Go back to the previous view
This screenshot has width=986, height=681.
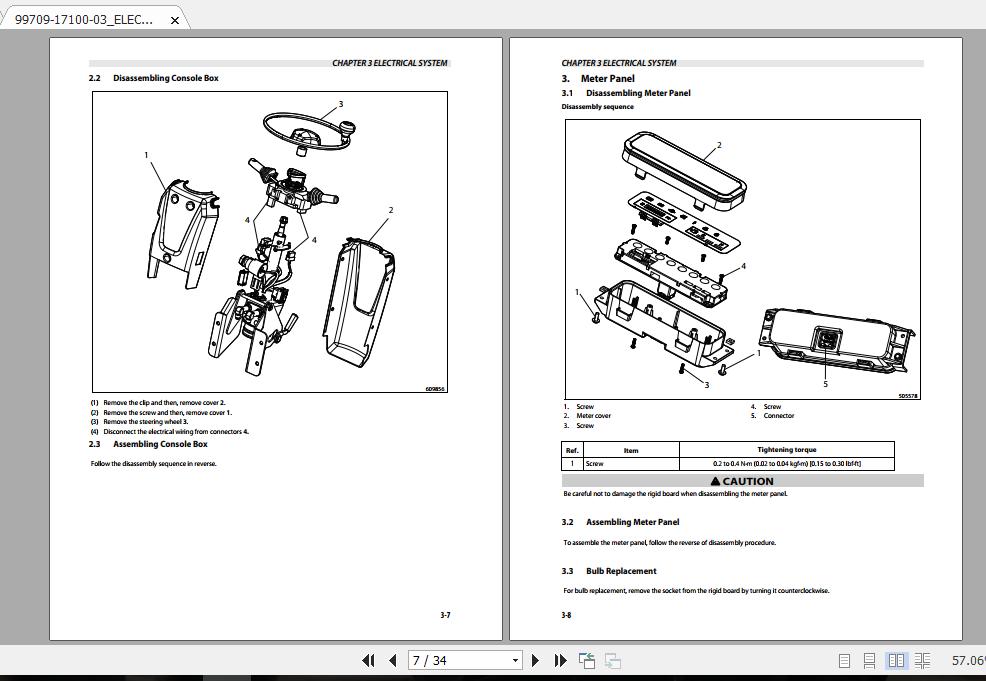tap(587, 660)
